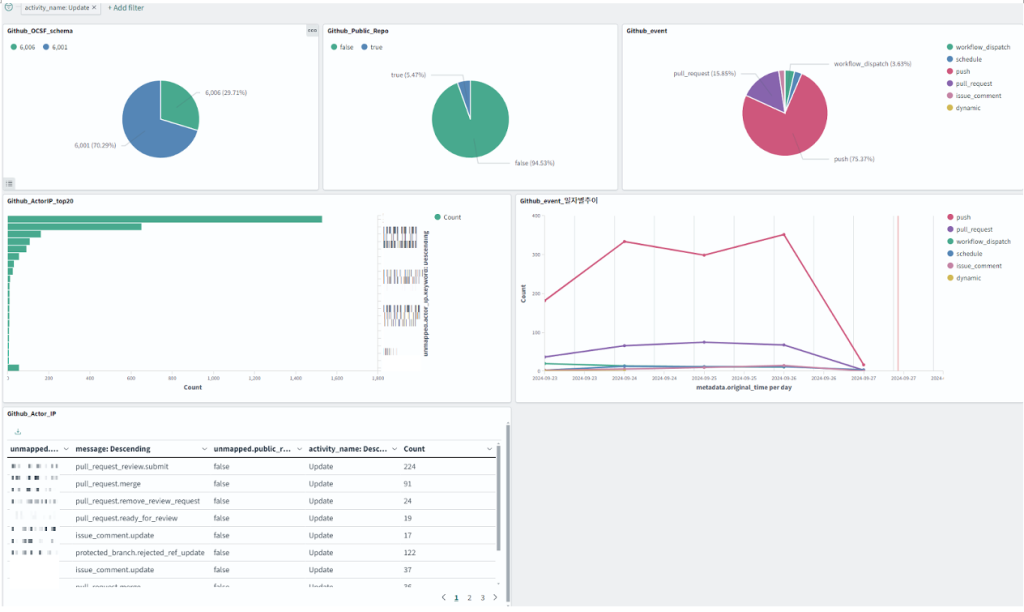Screen dimensions: 1024x612
Task: Remove the activity_name: Update filter
Action: pos(94,8)
